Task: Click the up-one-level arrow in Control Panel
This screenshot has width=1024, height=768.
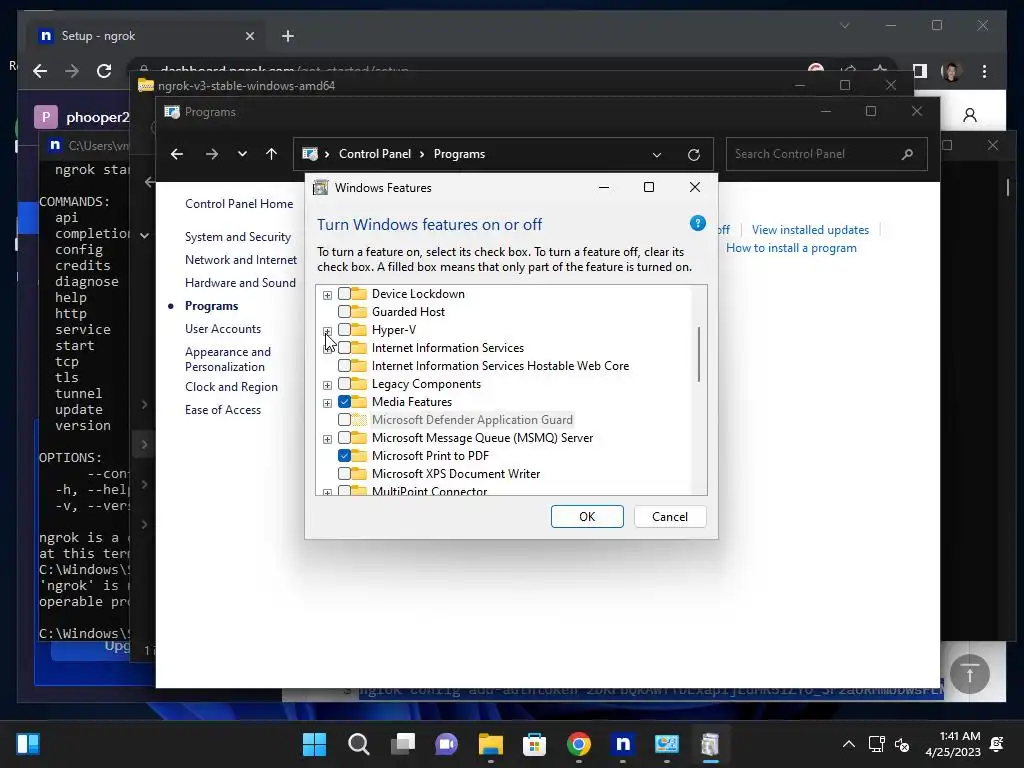Action: coord(272,154)
